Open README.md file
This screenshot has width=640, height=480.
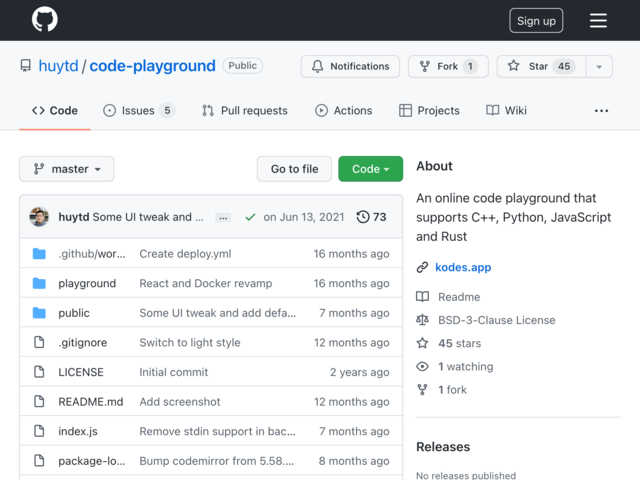click(91, 402)
